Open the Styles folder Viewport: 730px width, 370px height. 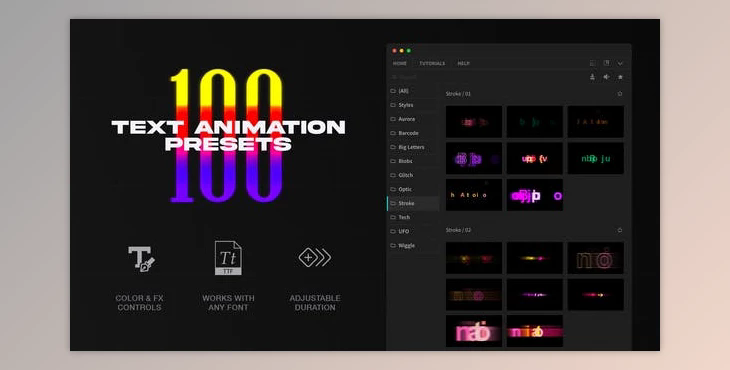(x=413, y=105)
